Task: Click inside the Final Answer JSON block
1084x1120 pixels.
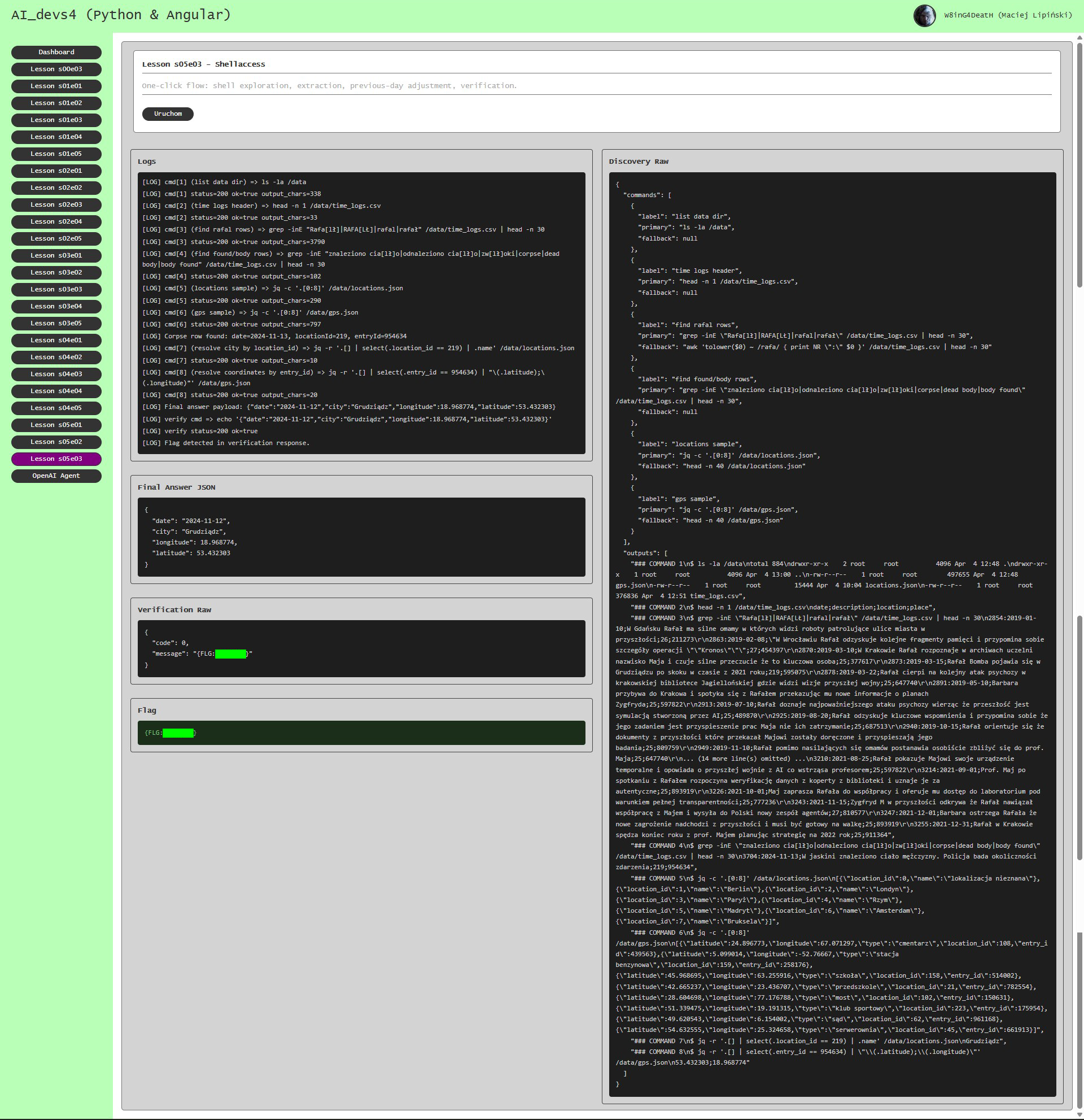Action: click(x=361, y=537)
